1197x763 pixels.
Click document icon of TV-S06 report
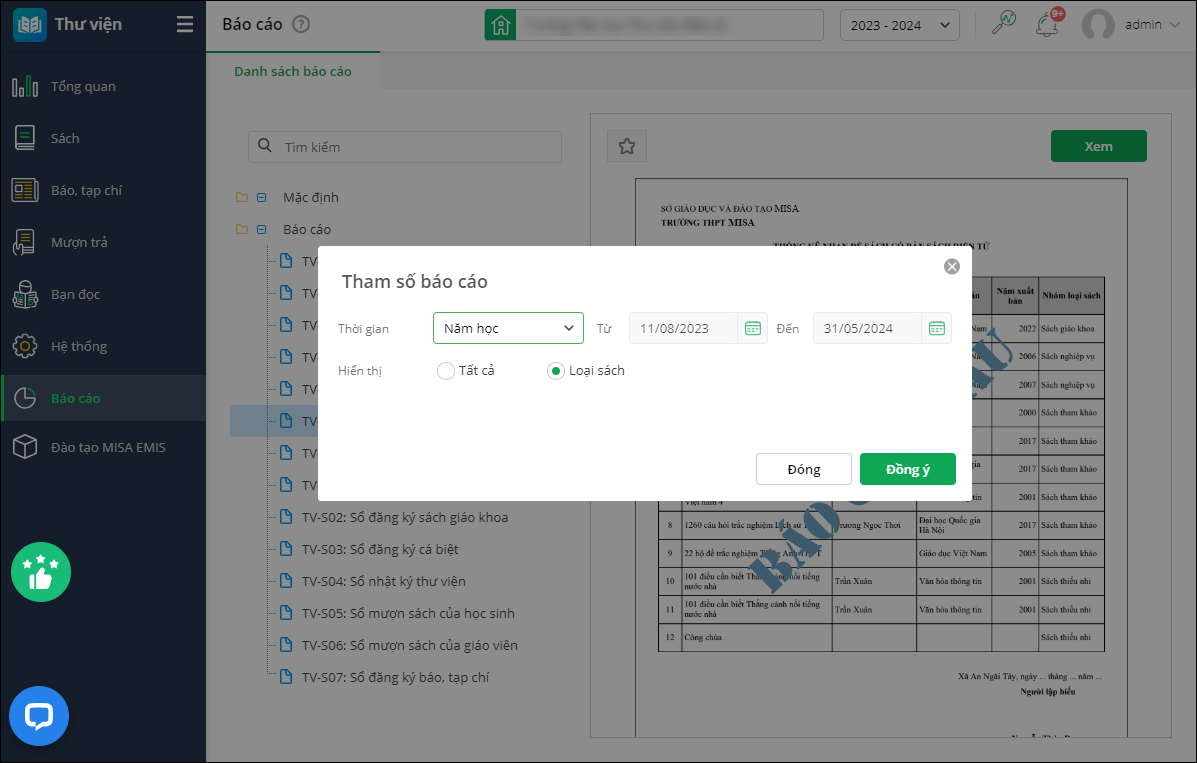click(286, 645)
